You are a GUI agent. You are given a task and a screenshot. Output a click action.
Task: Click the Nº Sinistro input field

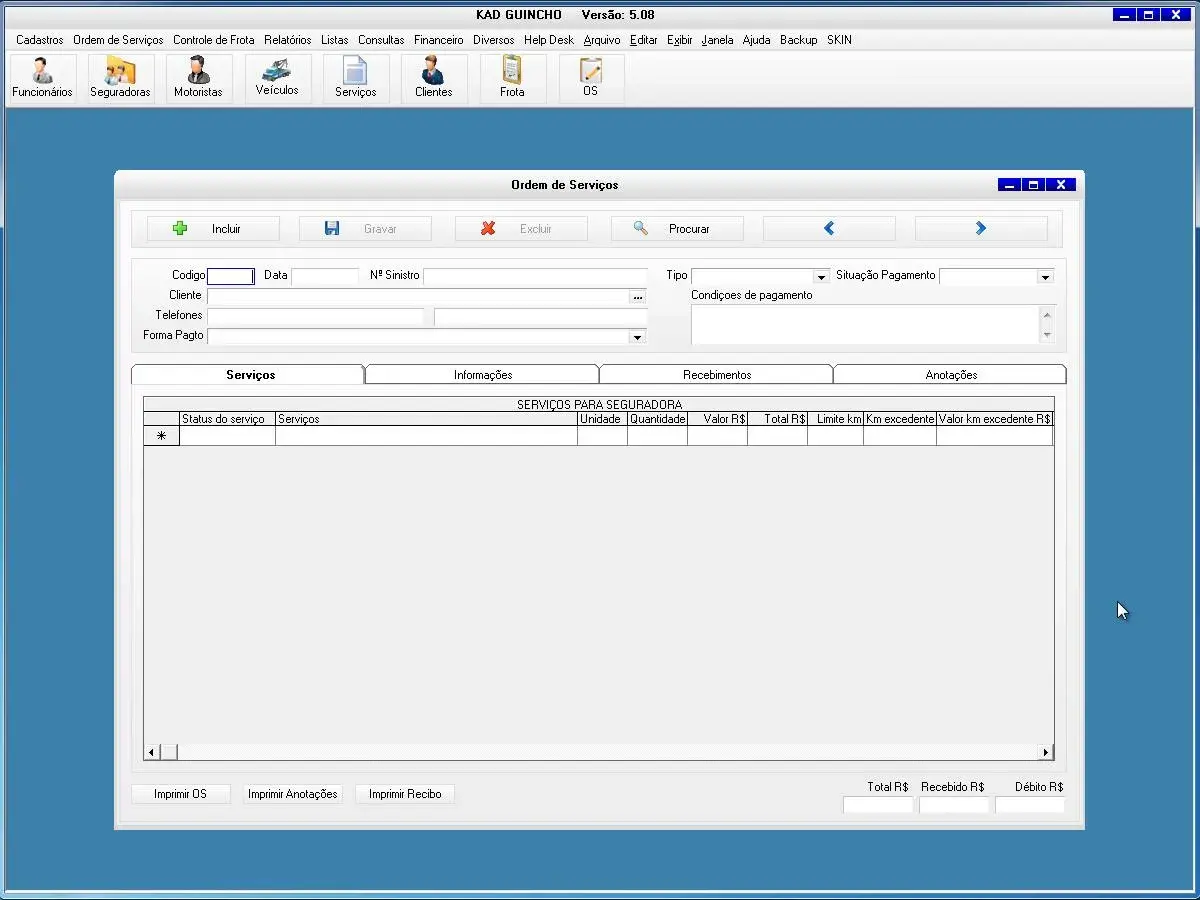(535, 276)
